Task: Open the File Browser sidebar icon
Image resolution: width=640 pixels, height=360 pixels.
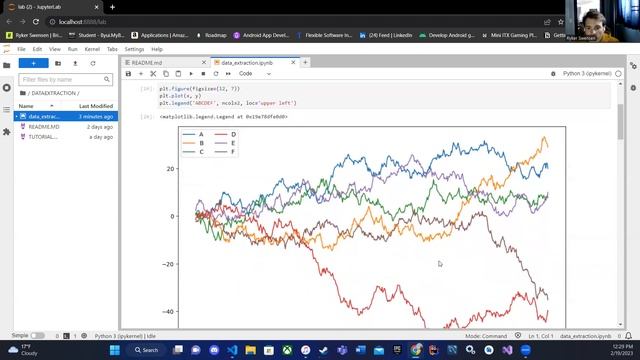Action: (x=7, y=65)
